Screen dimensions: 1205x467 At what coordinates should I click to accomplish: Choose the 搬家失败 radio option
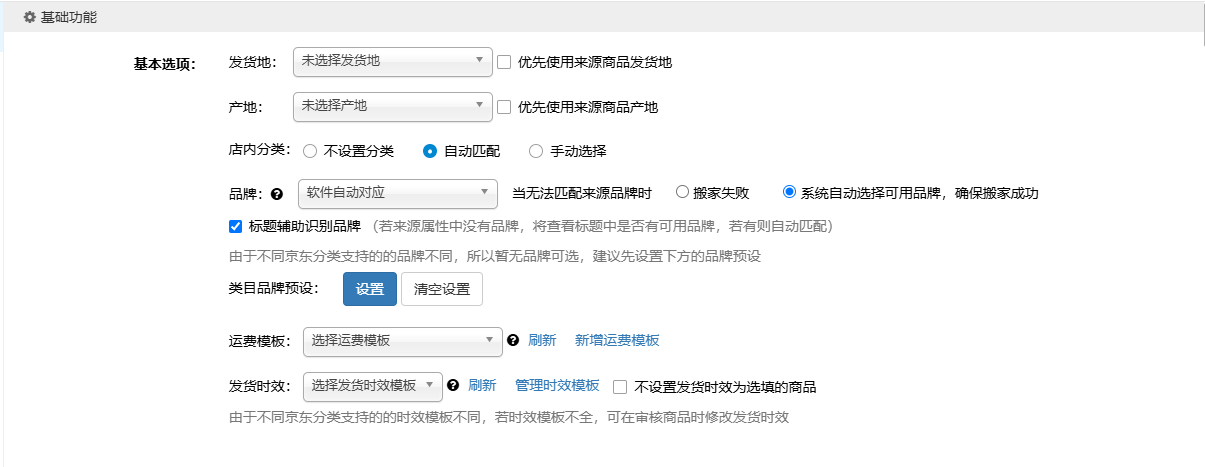coord(683,192)
